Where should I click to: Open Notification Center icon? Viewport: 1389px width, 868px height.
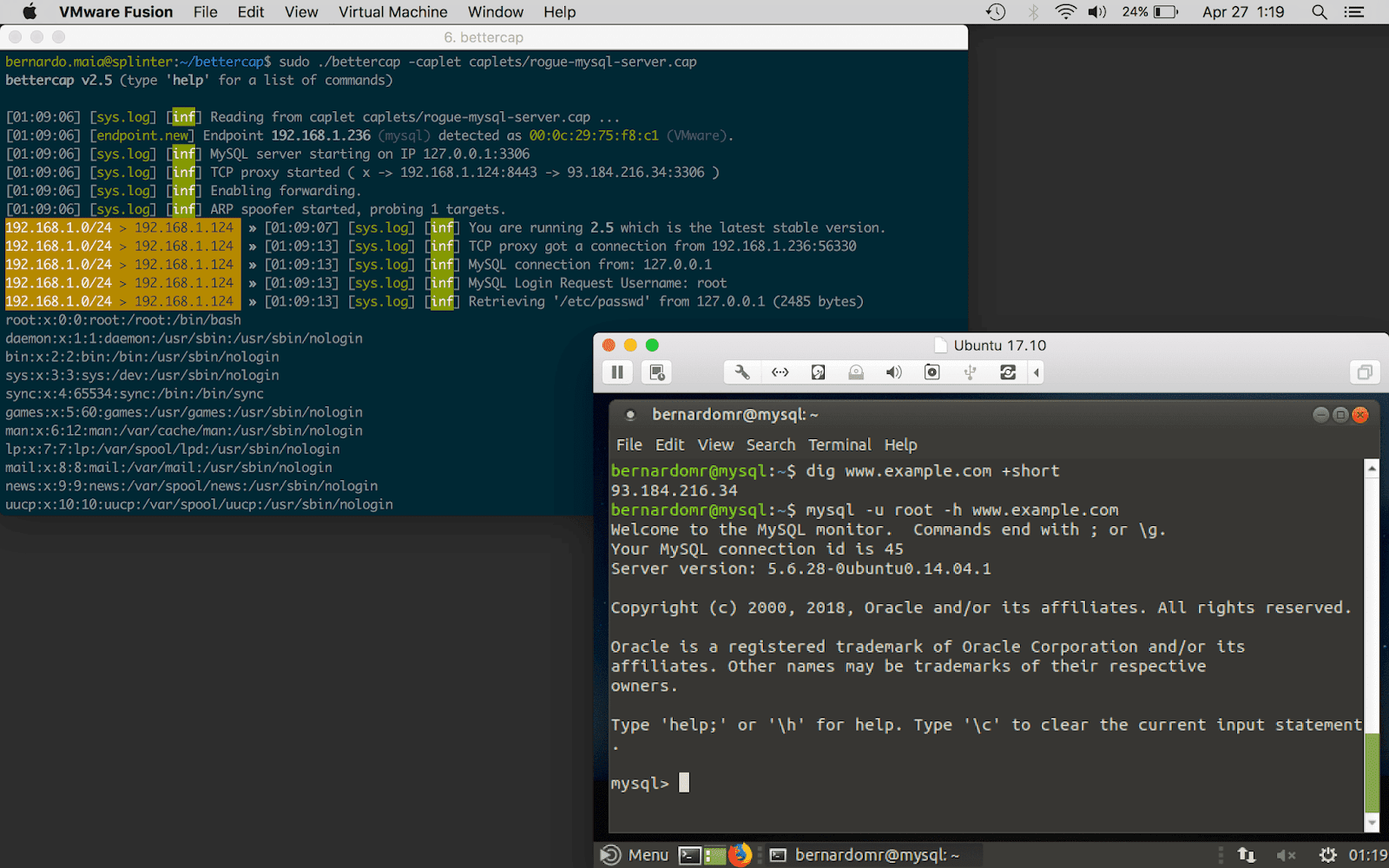click(1354, 12)
